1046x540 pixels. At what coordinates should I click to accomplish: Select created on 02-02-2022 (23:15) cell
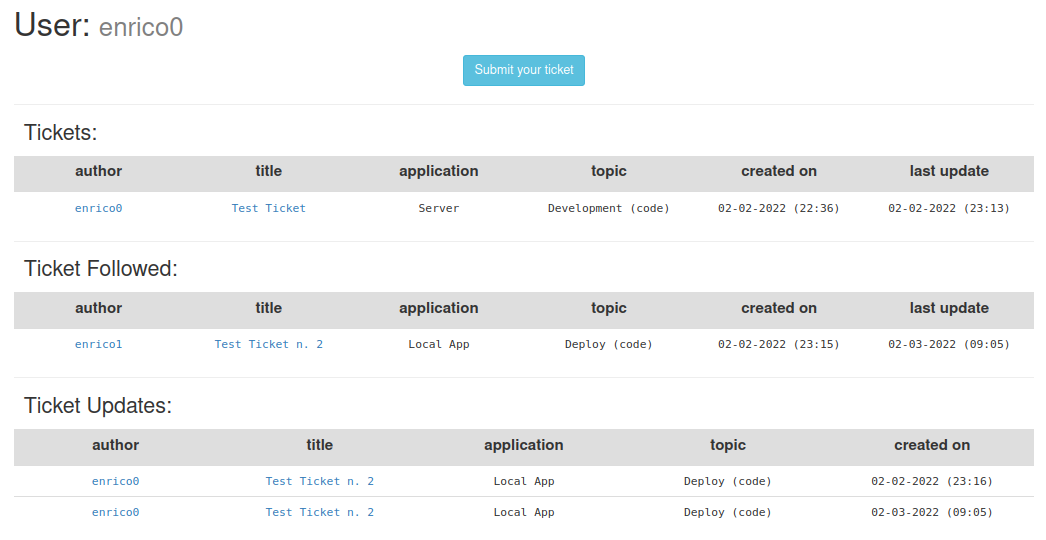tap(778, 344)
